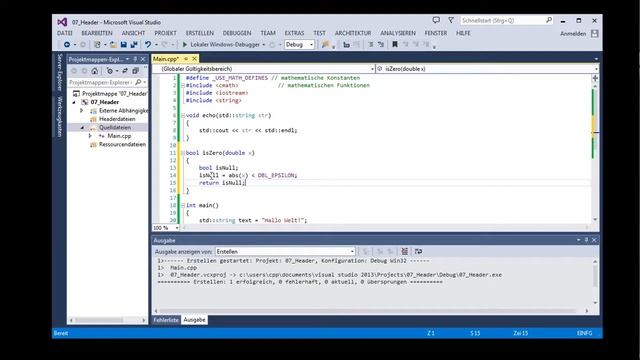
Task: Click the comment-out lines toolbar icon
Action: pos(371,44)
